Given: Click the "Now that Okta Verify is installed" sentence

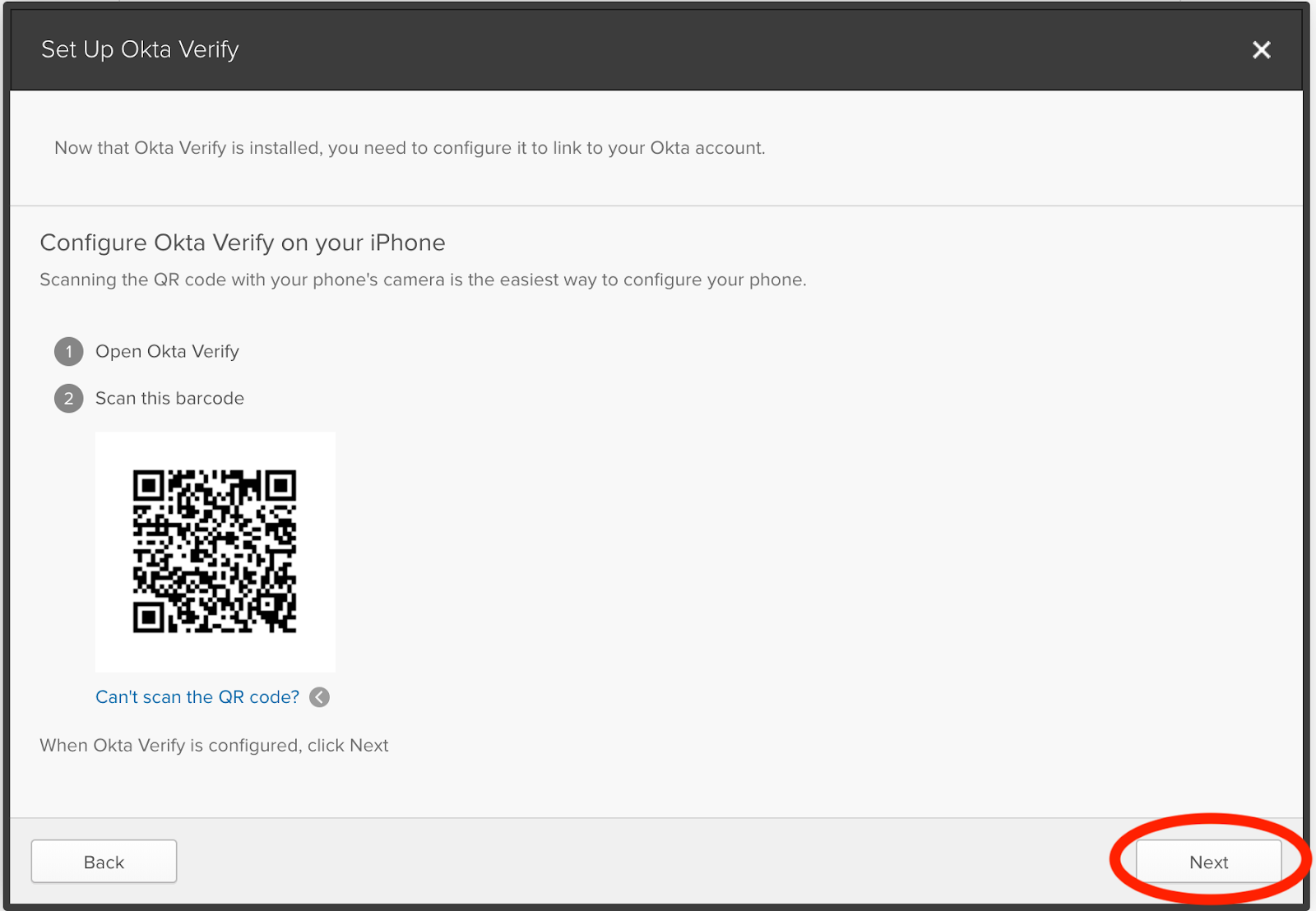Looking at the screenshot, I should [x=410, y=148].
